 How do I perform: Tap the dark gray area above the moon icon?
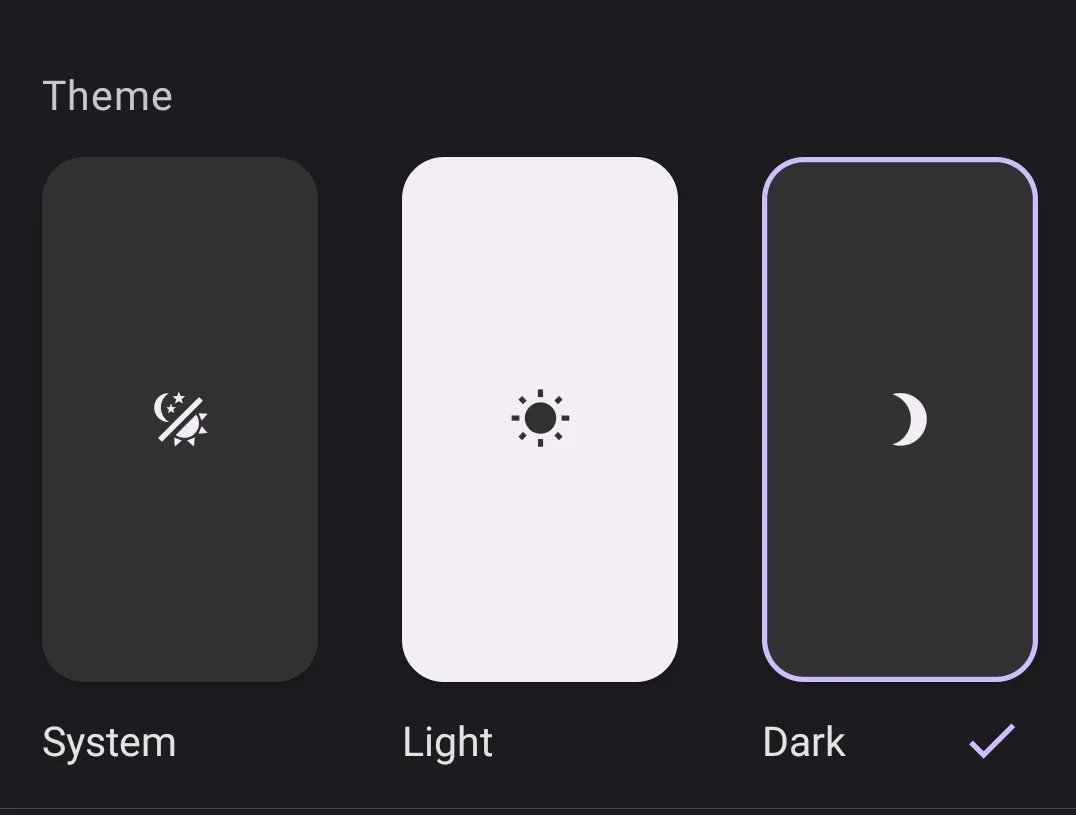pos(900,280)
